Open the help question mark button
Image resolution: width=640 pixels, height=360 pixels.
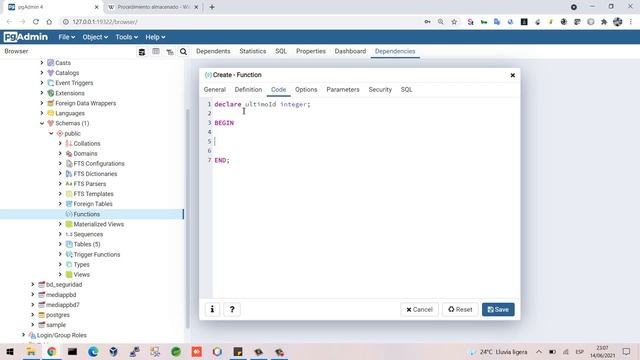pos(232,309)
